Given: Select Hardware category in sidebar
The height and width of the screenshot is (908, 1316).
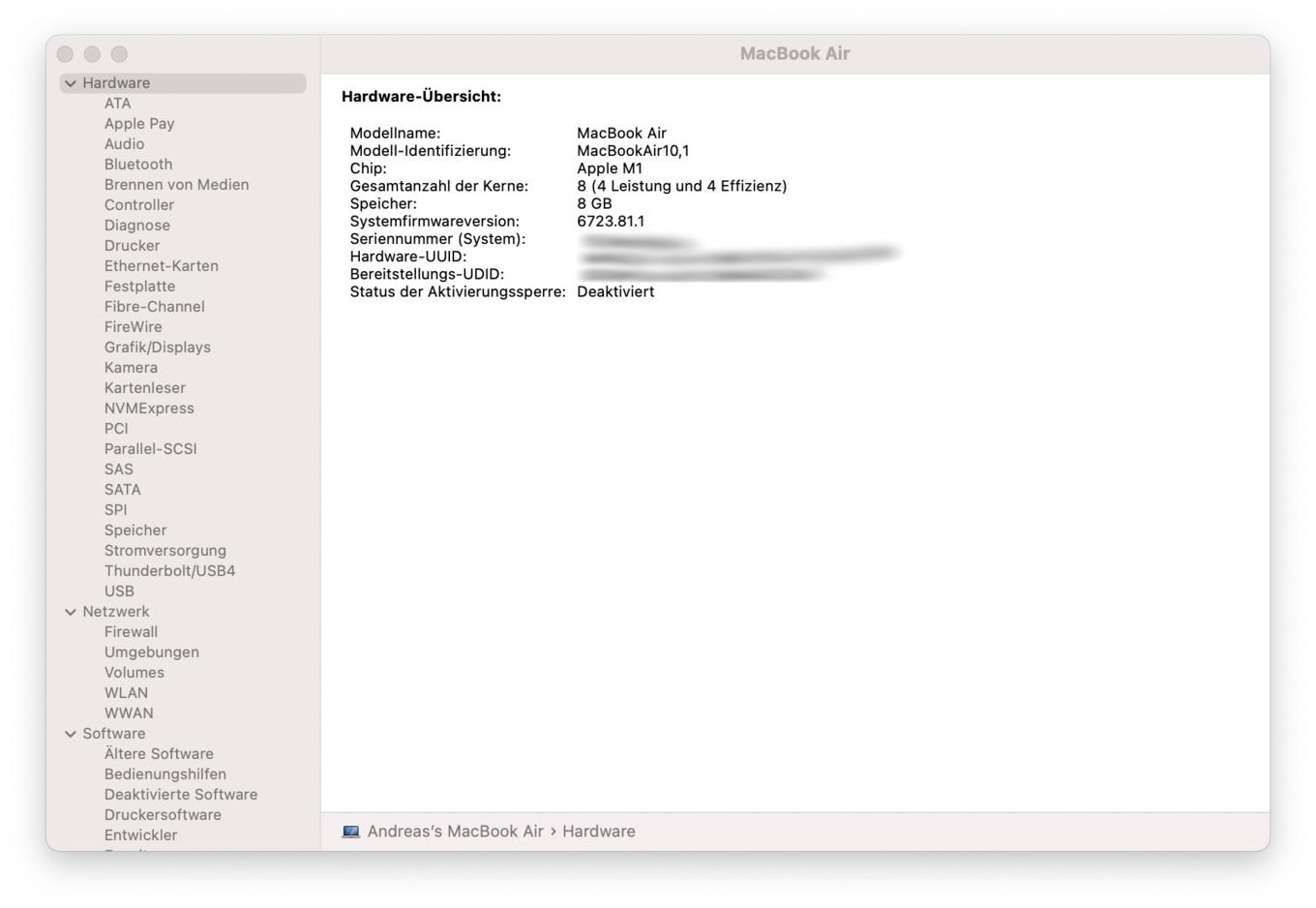Looking at the screenshot, I should pyautogui.click(x=183, y=83).
